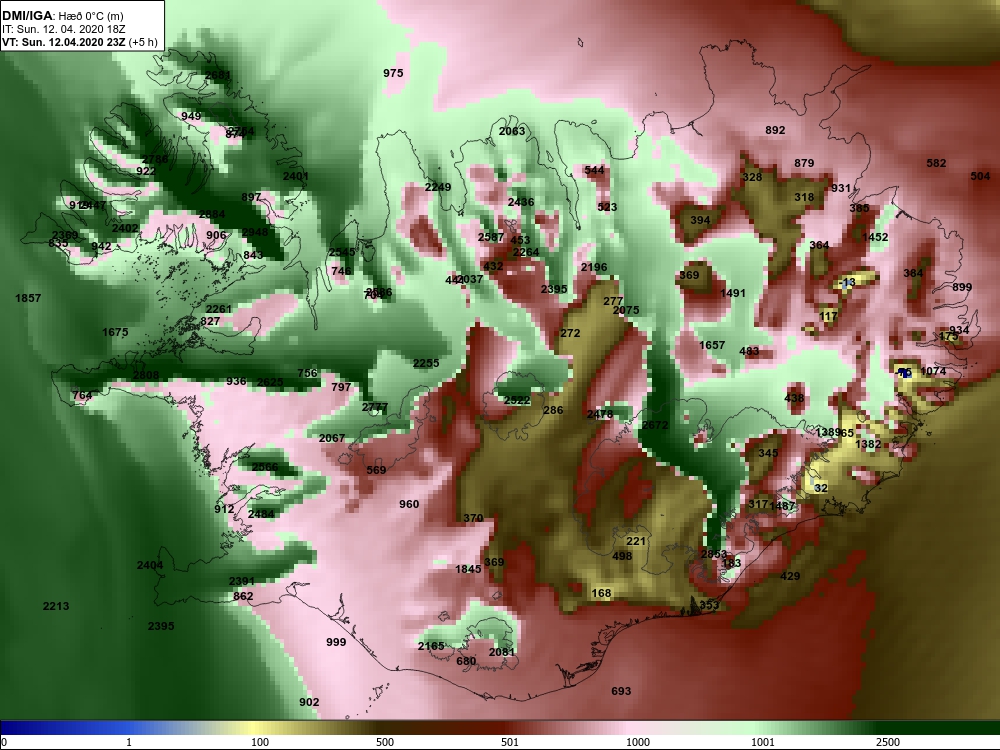
Task: Click the map value '2681'
Action: (x=217, y=75)
